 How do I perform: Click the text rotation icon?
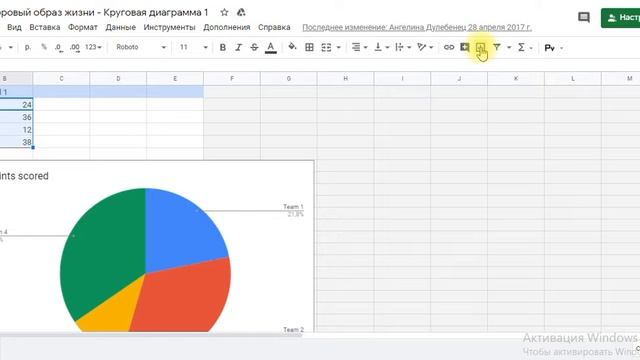tap(421, 47)
